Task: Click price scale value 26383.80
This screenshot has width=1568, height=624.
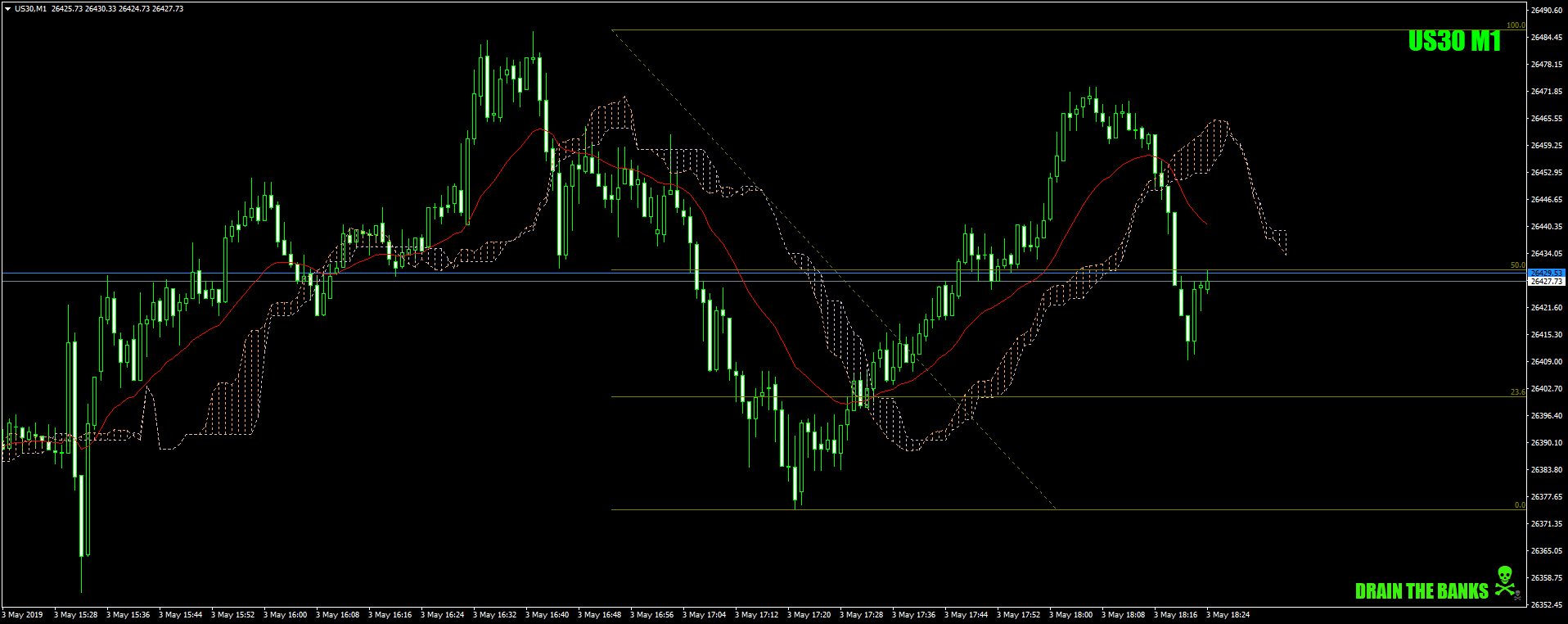Action: [1547, 470]
